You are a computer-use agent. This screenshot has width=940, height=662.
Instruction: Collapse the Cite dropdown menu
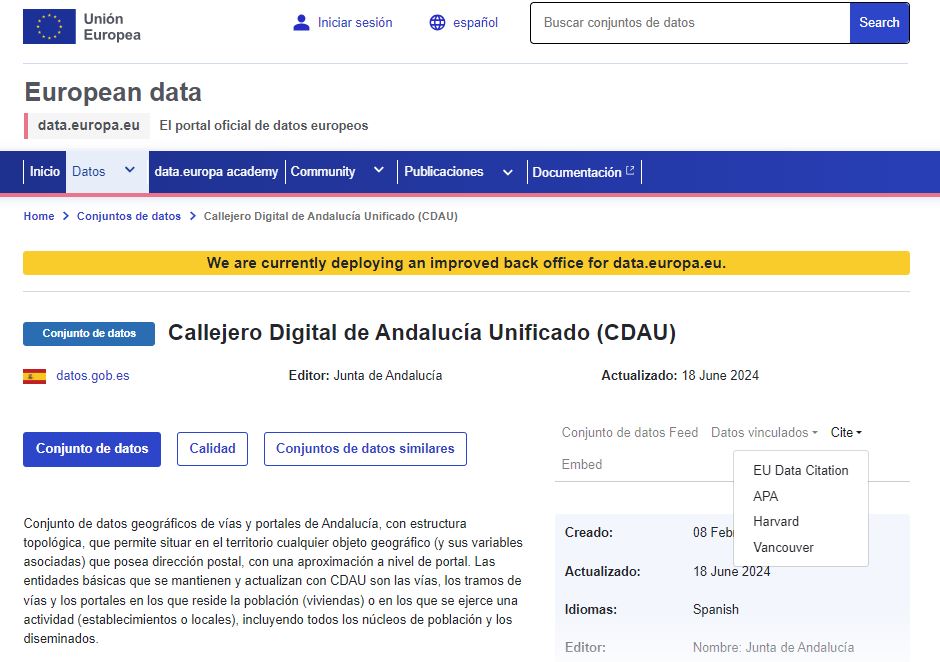tap(846, 433)
